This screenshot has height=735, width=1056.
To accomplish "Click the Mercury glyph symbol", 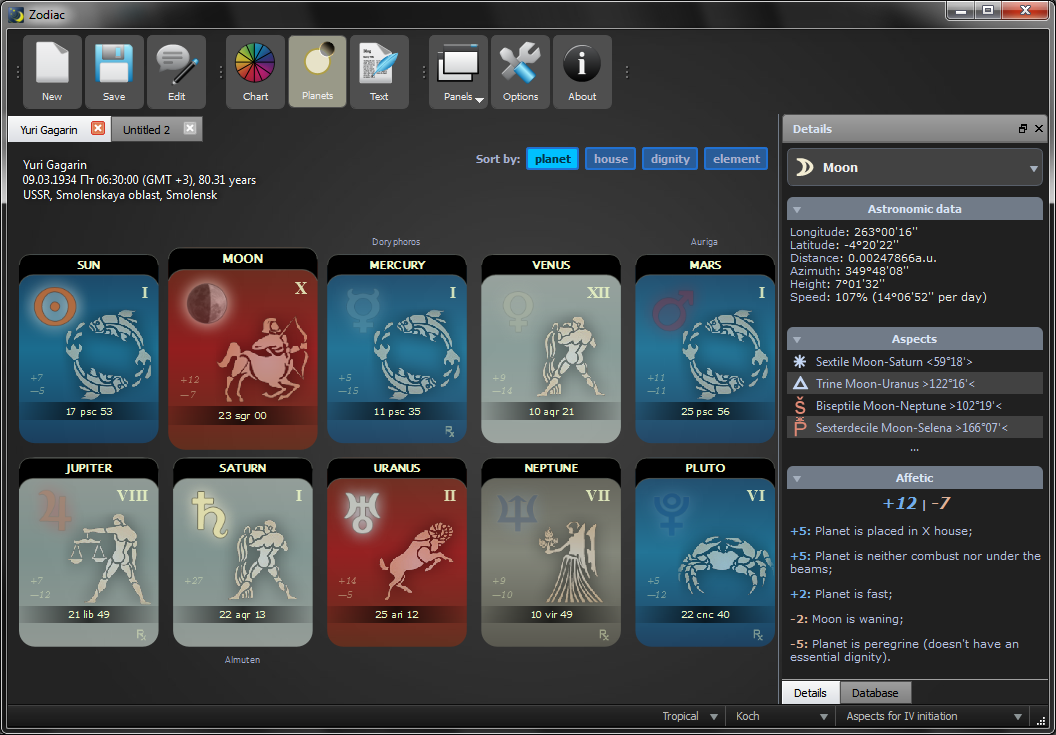I will pyautogui.click(x=364, y=309).
